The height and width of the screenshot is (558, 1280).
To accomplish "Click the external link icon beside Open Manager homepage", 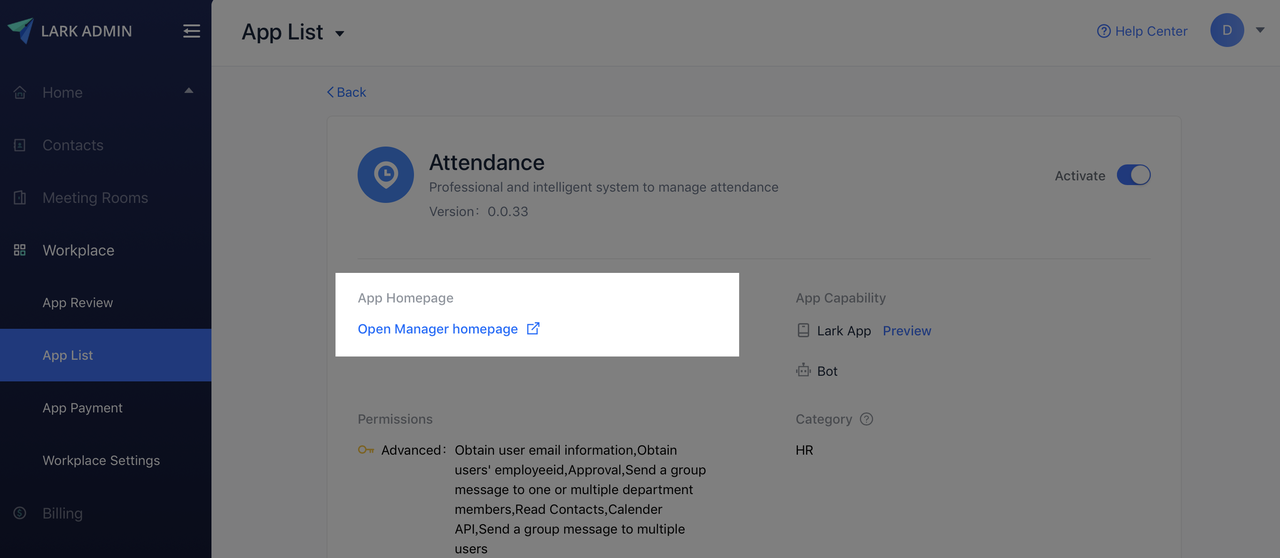I will [x=533, y=328].
